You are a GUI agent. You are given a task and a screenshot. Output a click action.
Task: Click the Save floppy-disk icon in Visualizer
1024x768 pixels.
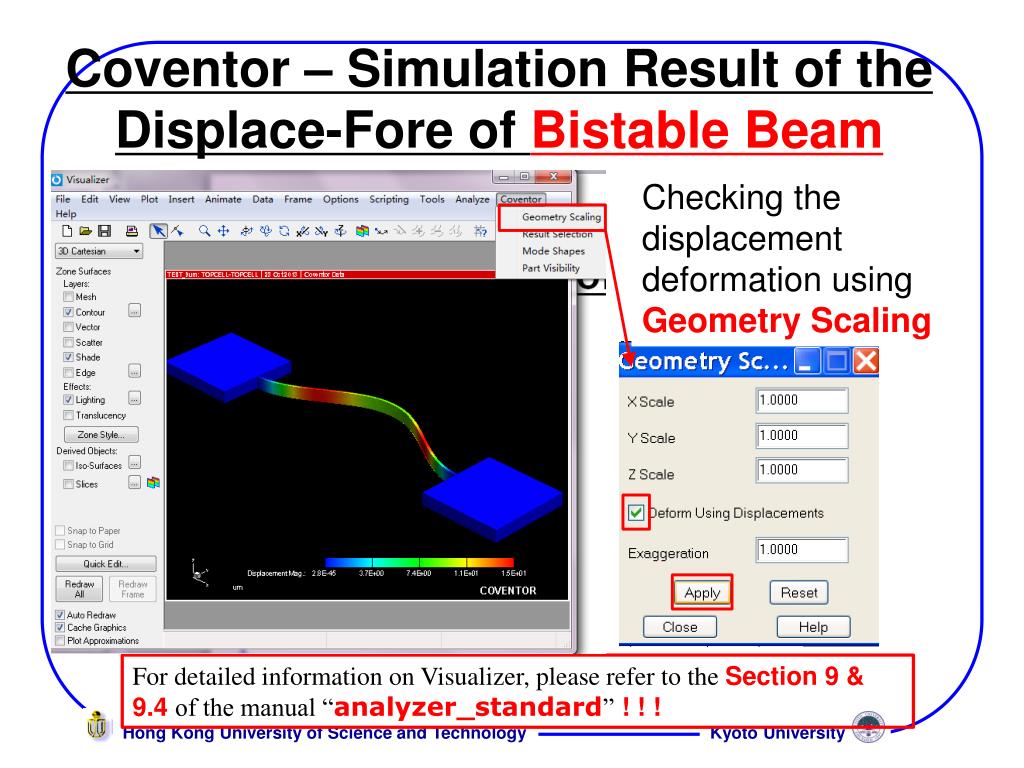coord(104,231)
